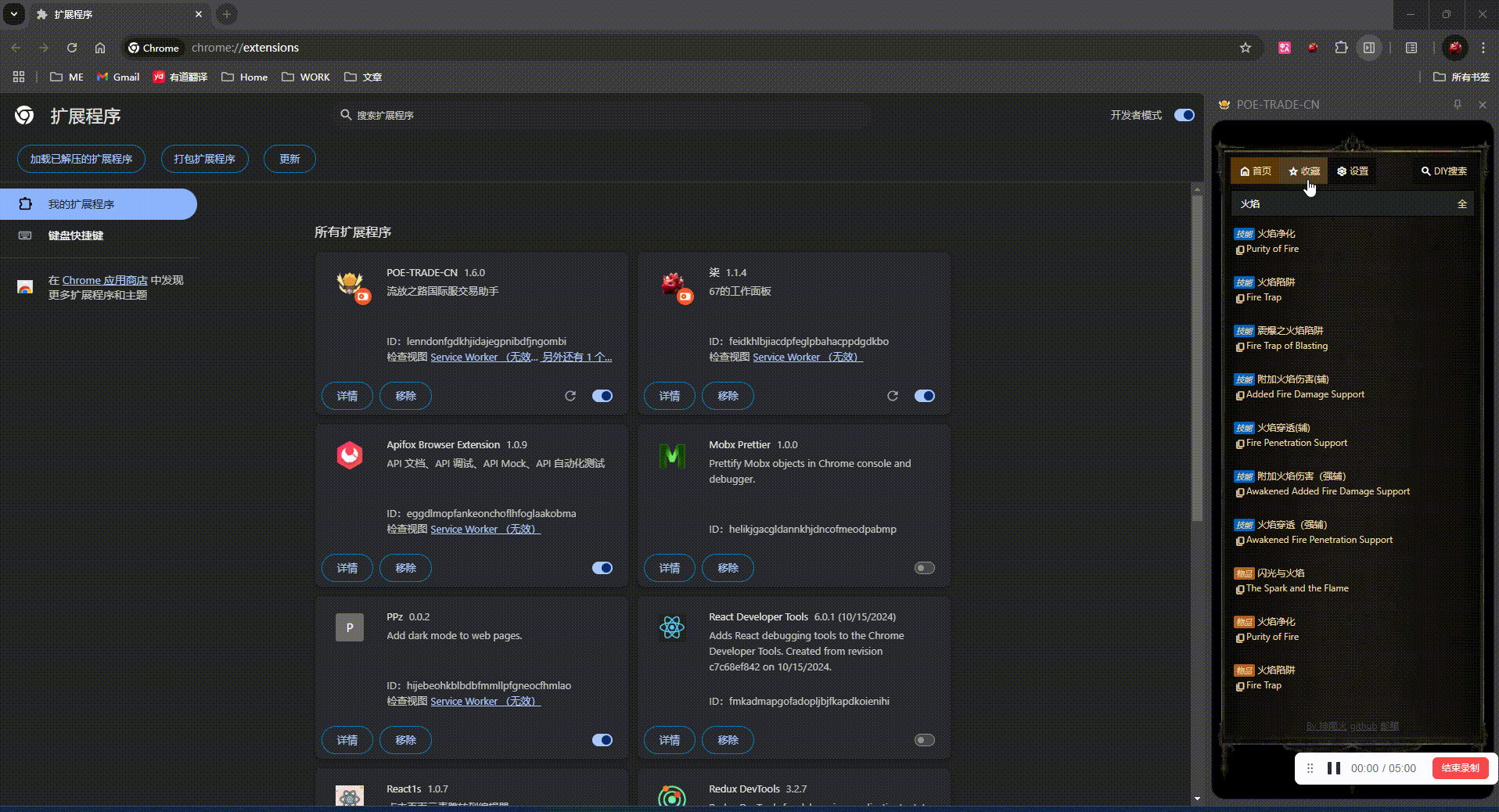Screen dimensions: 1499x812
Task: Focus the 搜索扩展程序 search field
Action: (x=602, y=115)
